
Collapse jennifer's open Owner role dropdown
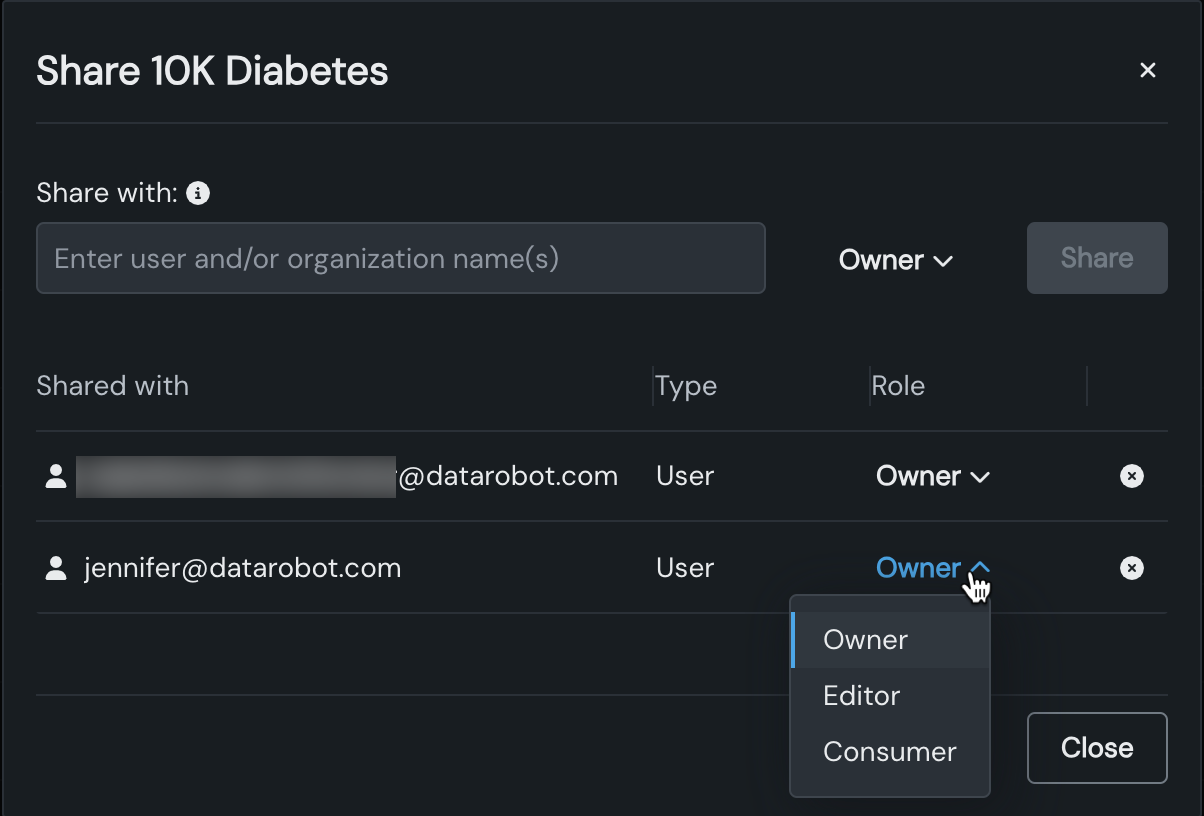tap(932, 568)
